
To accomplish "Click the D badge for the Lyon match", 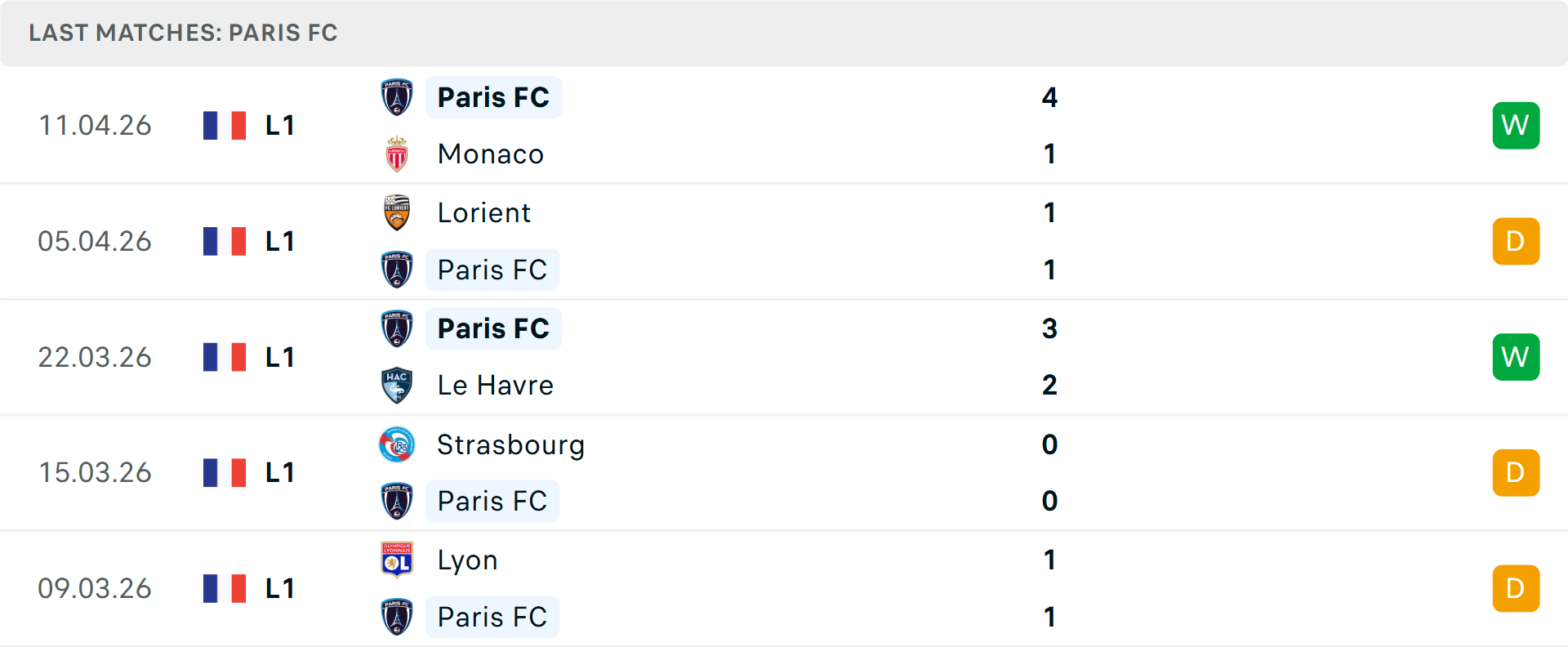I will 1516,588.
